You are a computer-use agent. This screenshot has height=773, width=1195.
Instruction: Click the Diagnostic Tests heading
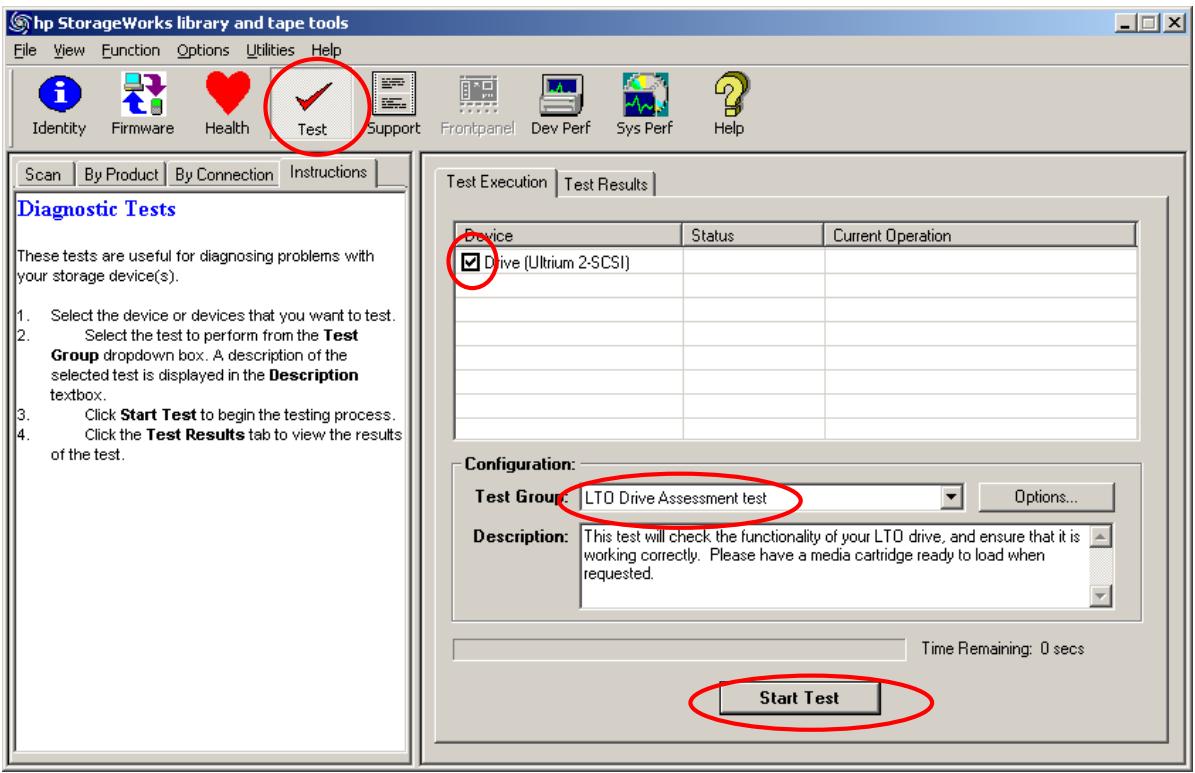97,209
